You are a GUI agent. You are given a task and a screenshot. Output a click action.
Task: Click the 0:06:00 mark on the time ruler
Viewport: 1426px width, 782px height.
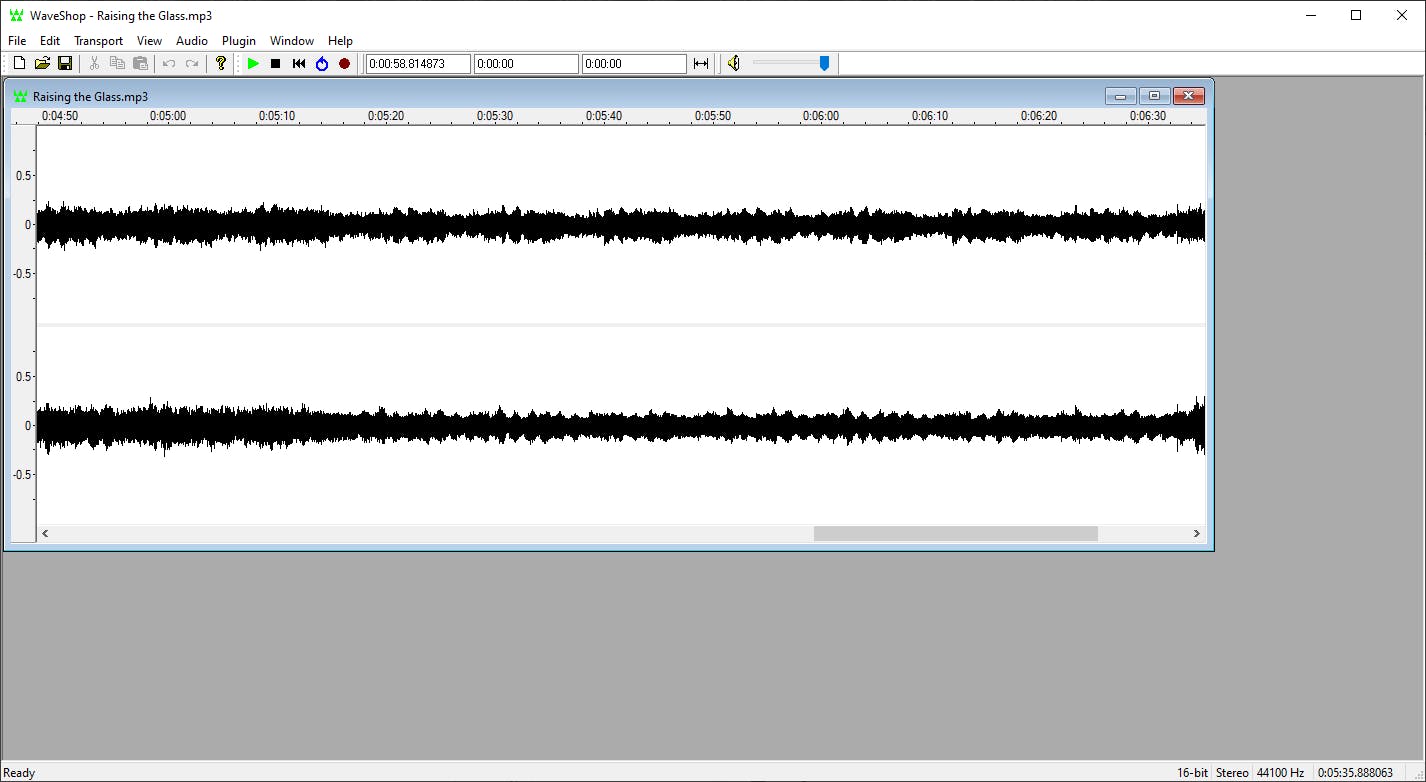[x=821, y=116]
